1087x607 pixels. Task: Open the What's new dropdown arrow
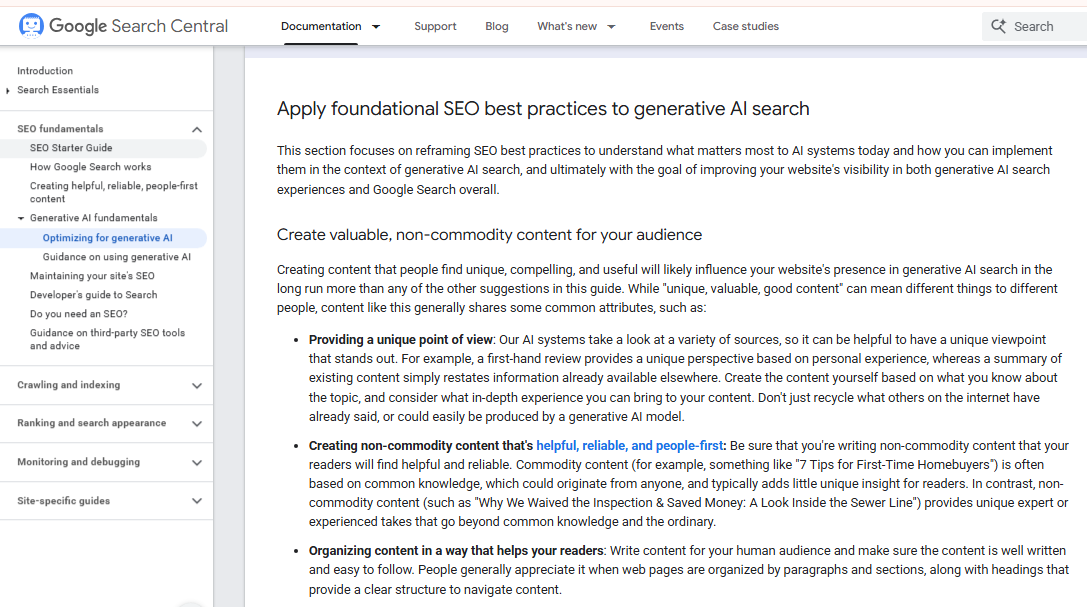pyautogui.click(x=611, y=26)
